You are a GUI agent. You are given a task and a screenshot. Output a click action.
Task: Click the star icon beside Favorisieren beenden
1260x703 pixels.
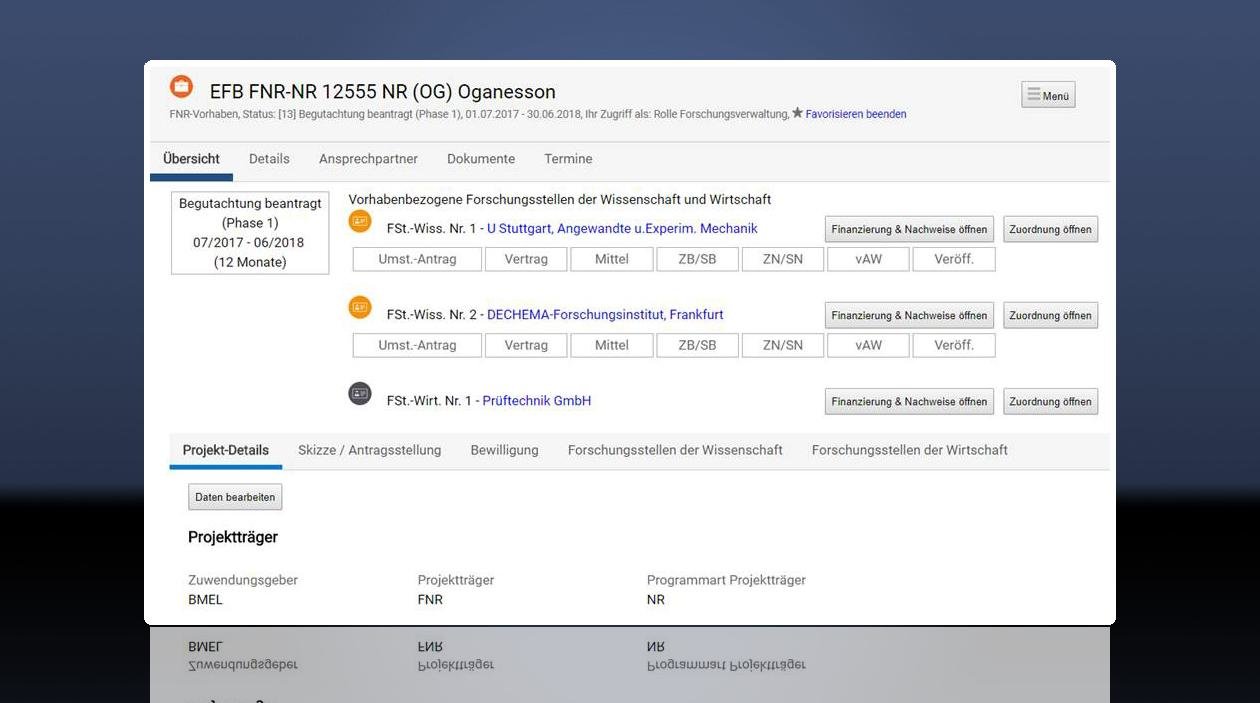[797, 114]
